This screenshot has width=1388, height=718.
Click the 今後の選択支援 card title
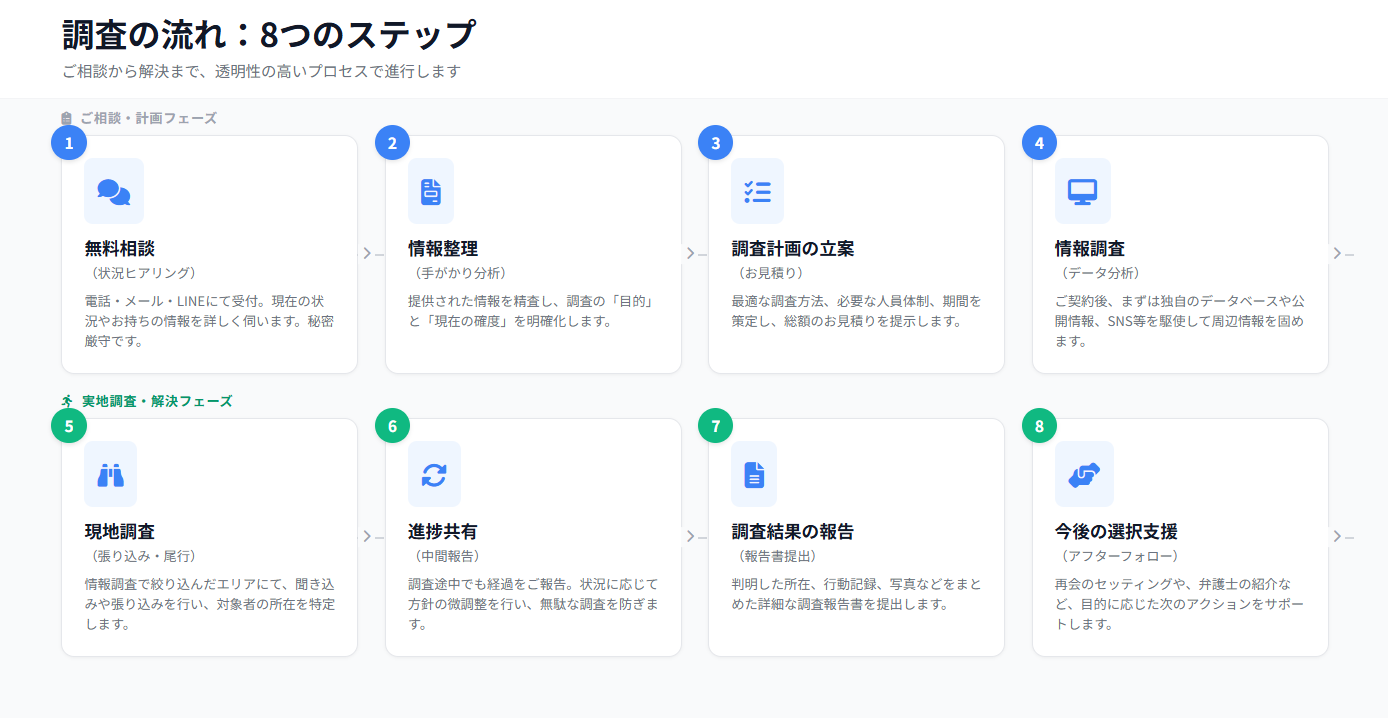tap(1116, 532)
